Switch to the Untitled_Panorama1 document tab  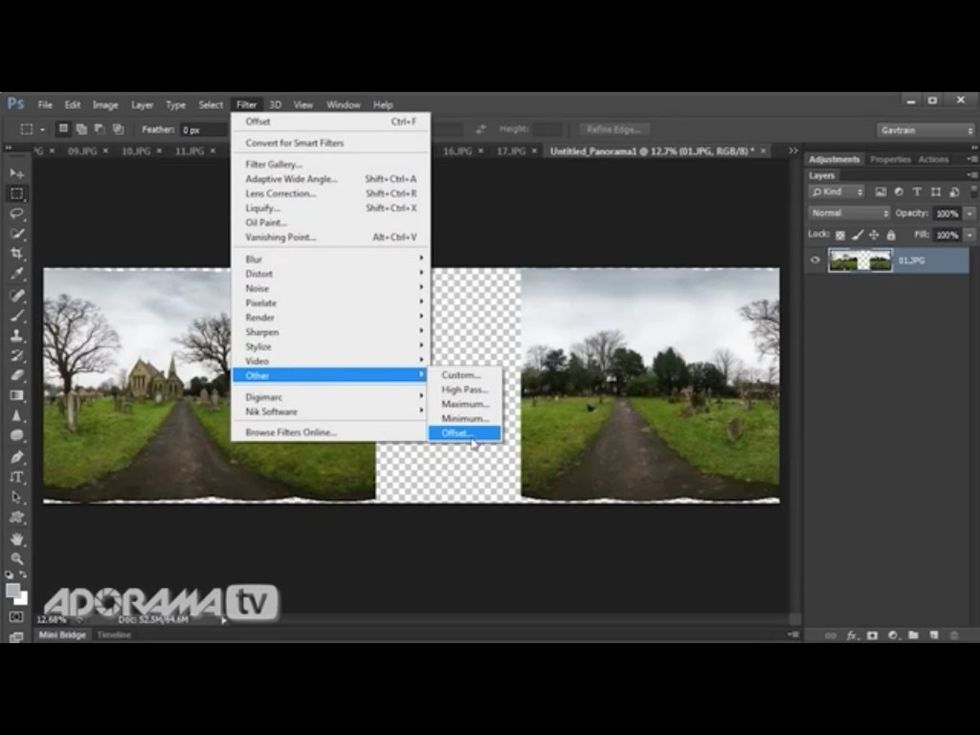tap(651, 151)
